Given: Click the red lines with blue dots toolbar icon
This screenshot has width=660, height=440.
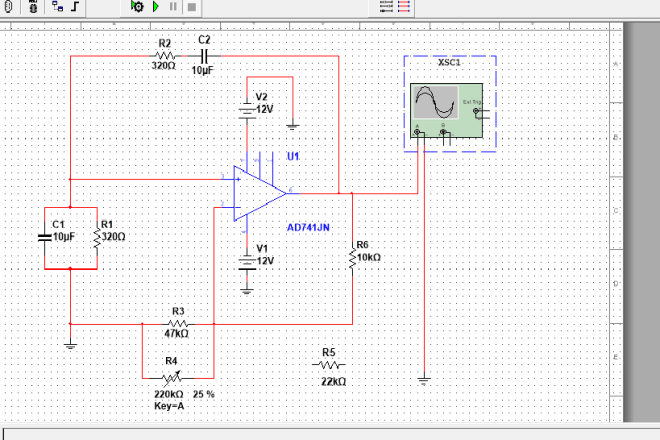Looking at the screenshot, I should click(x=404, y=6).
